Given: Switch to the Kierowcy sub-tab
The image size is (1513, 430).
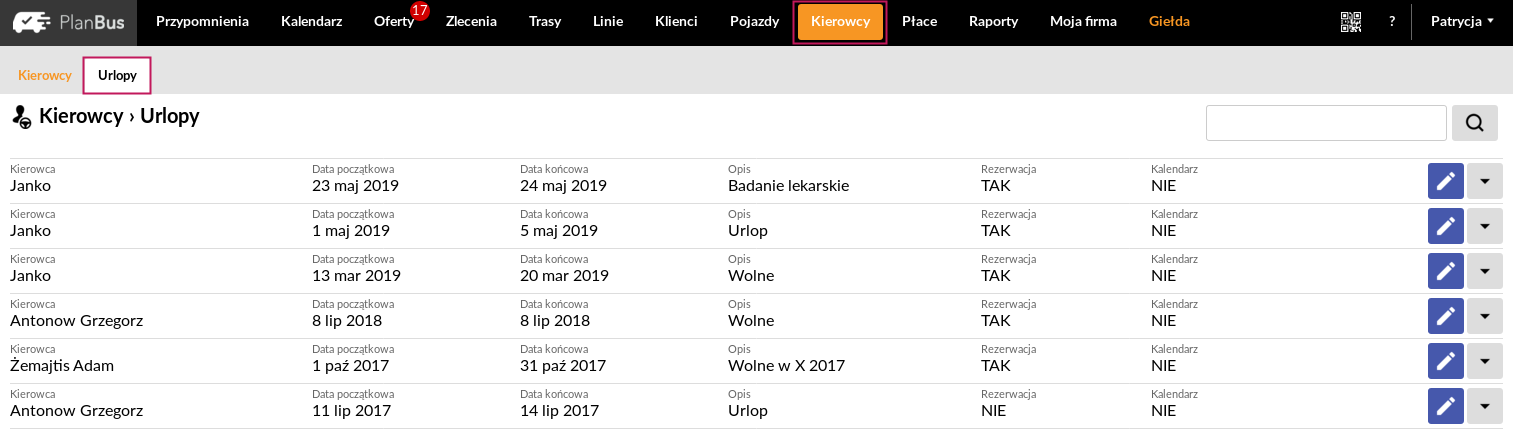Looking at the screenshot, I should (x=45, y=75).
